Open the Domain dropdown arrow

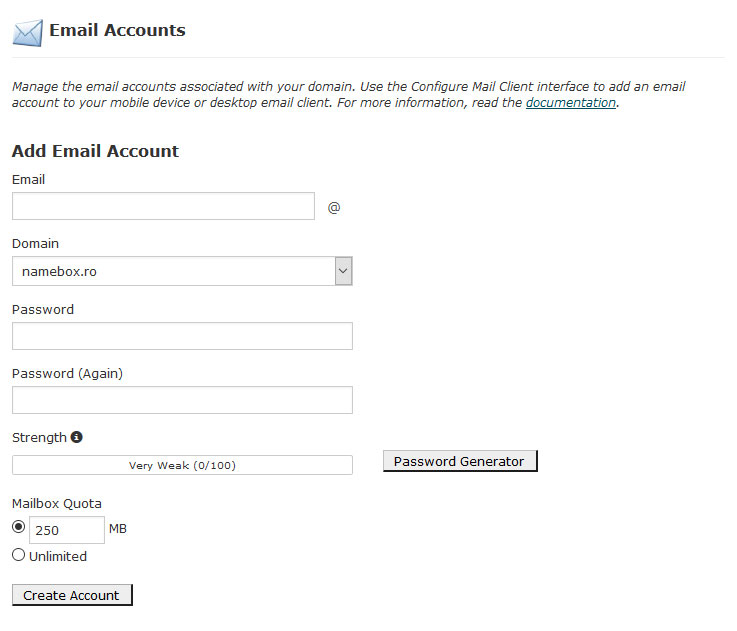point(344,271)
